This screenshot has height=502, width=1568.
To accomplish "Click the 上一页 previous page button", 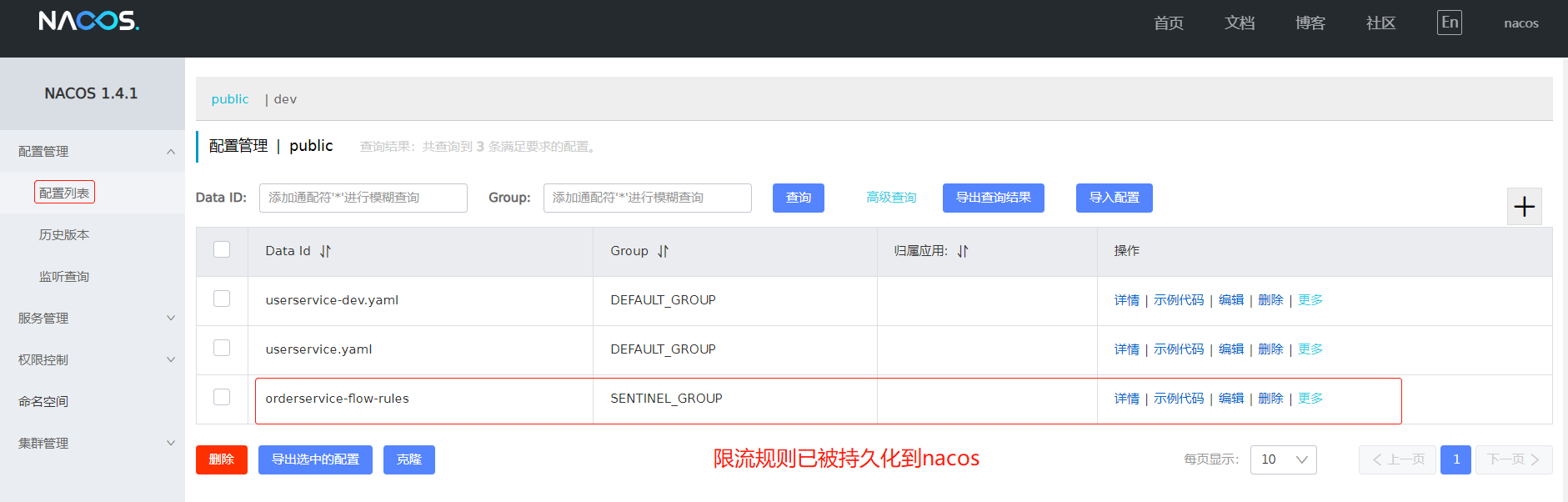I will 1397,459.
